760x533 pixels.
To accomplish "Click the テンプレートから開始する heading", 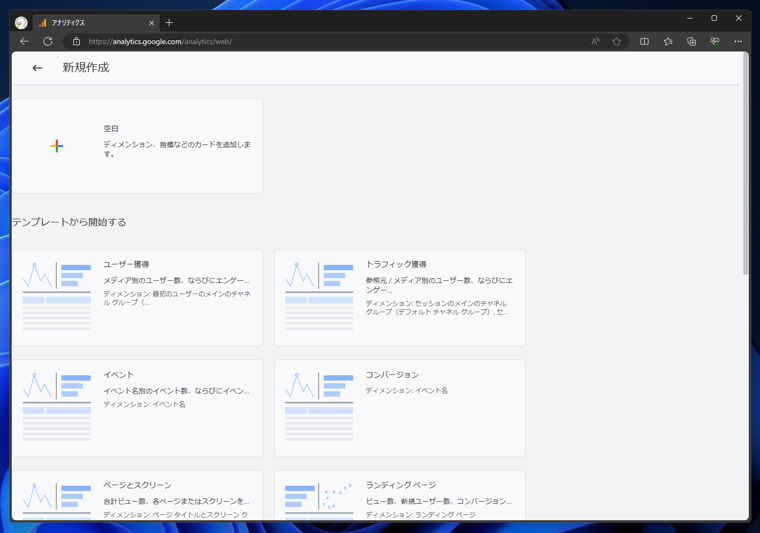I will [x=69, y=222].
